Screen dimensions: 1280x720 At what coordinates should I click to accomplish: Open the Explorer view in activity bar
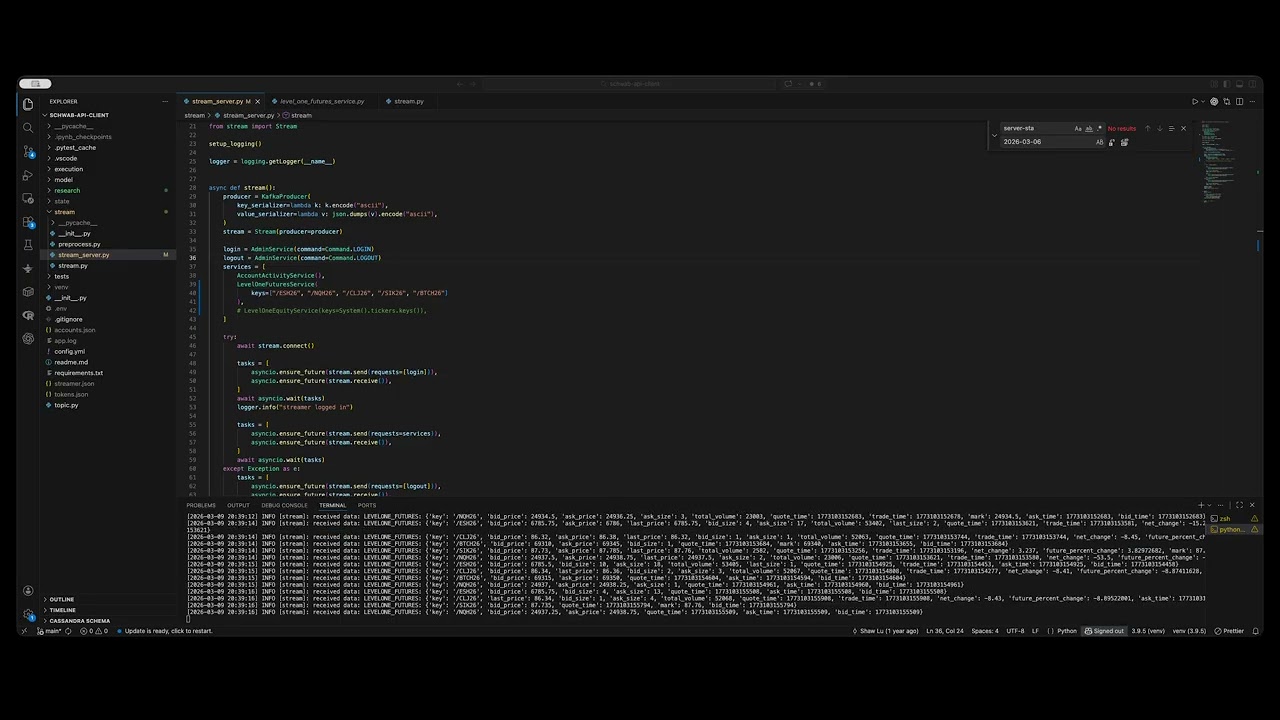coord(28,104)
